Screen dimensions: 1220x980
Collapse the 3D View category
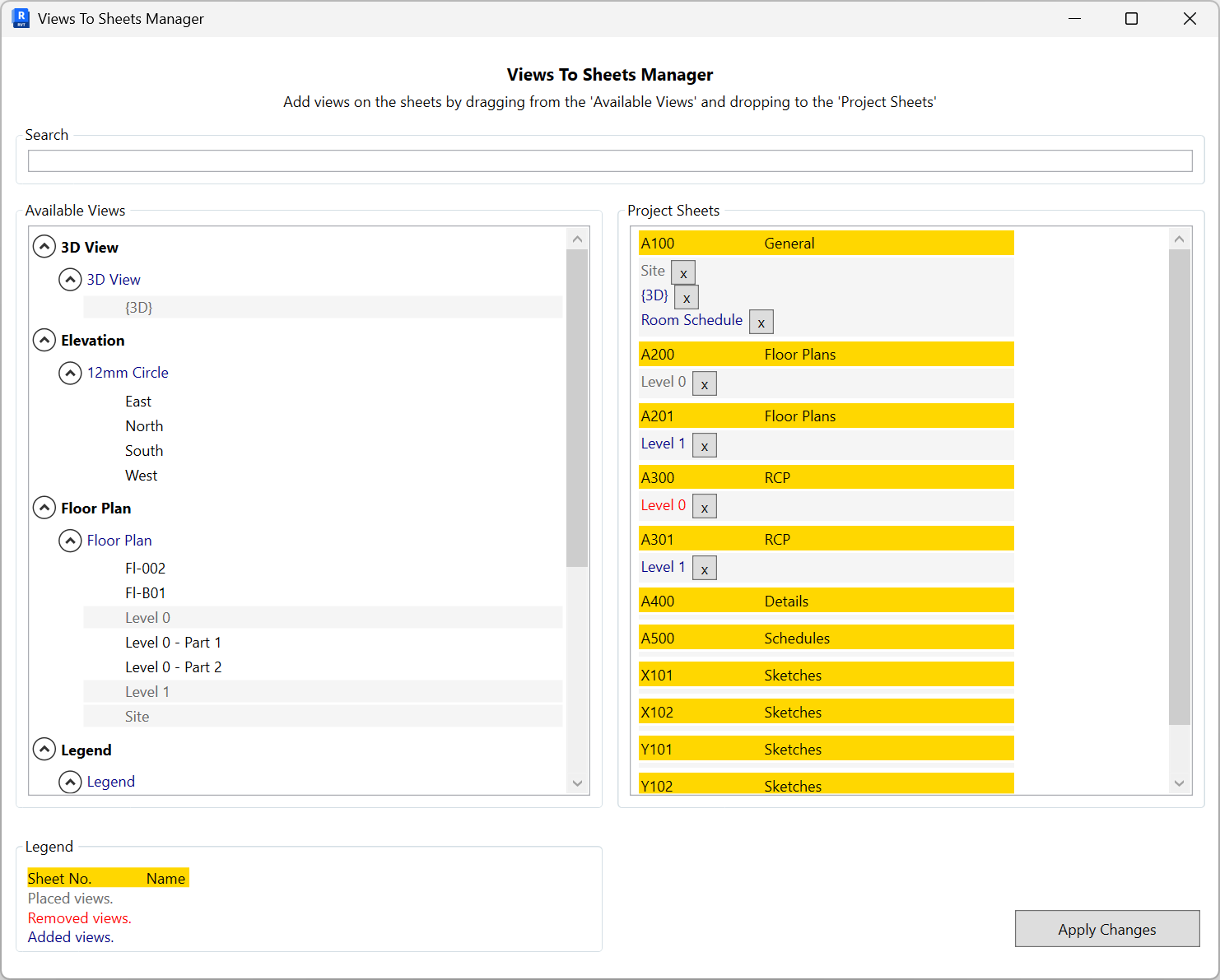(44, 246)
